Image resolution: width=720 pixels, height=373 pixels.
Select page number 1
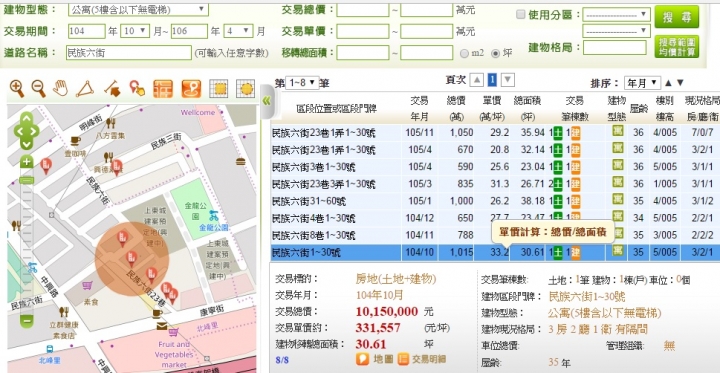(x=492, y=80)
